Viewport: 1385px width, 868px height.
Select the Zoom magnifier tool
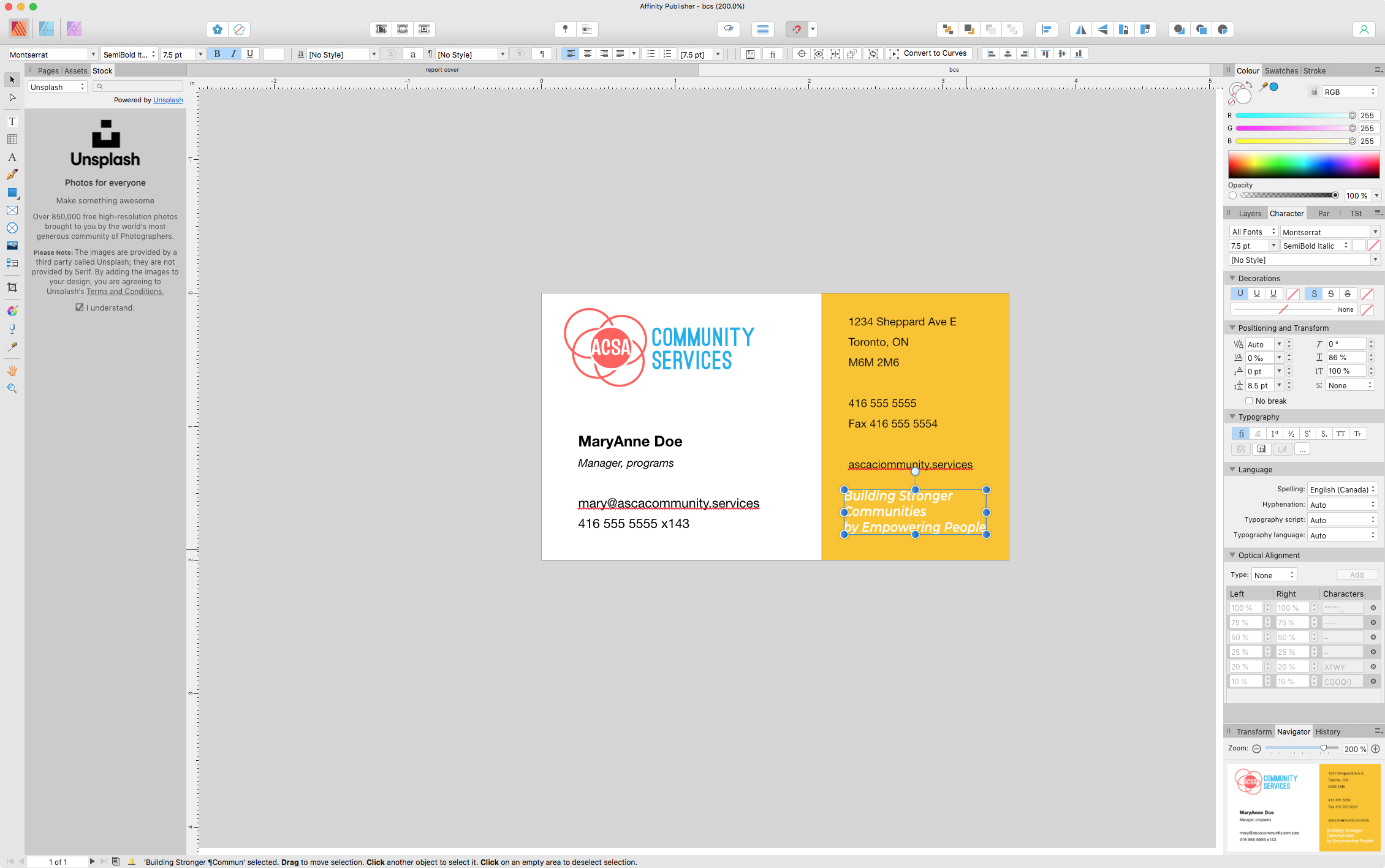tap(12, 388)
